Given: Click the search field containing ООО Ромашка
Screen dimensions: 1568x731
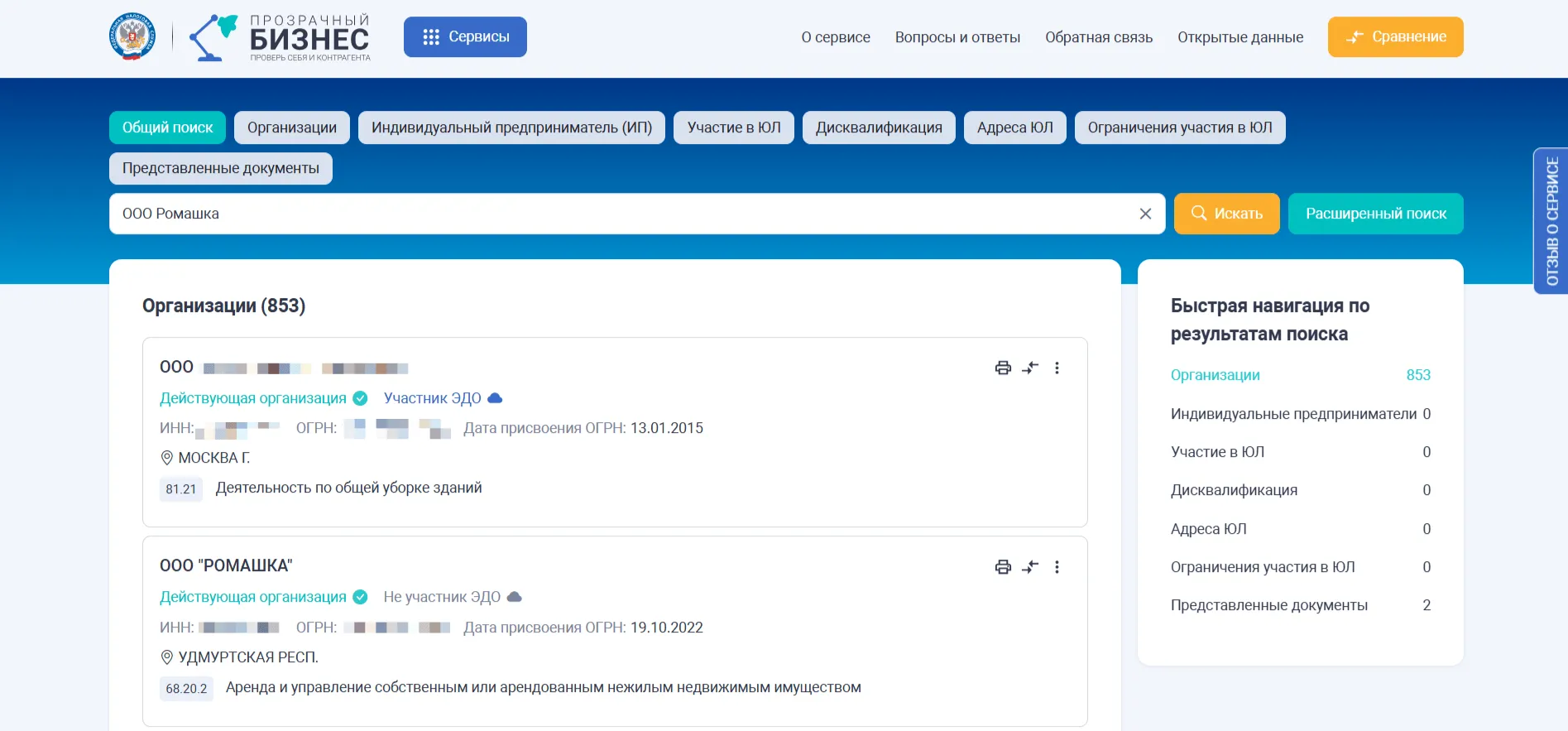Looking at the screenshot, I should 621,214.
